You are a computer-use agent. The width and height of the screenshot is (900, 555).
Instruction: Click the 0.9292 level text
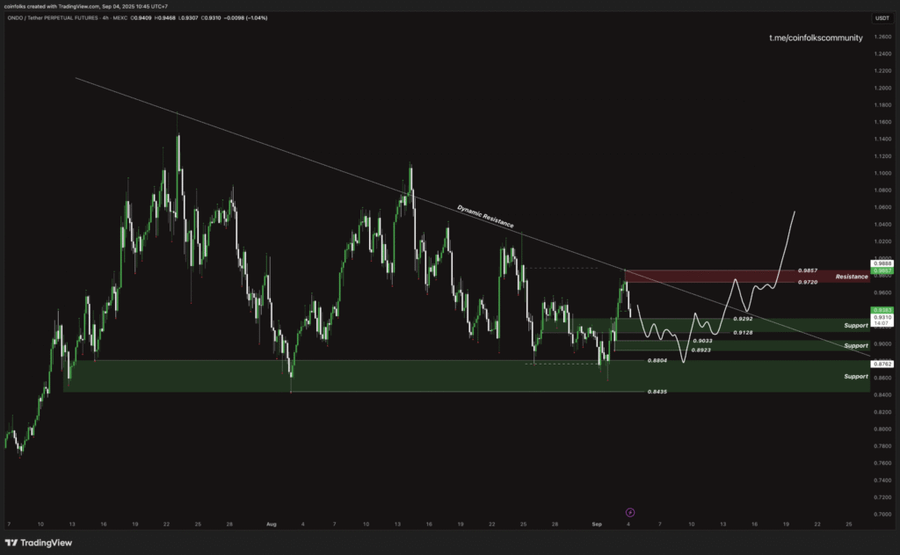click(x=743, y=319)
